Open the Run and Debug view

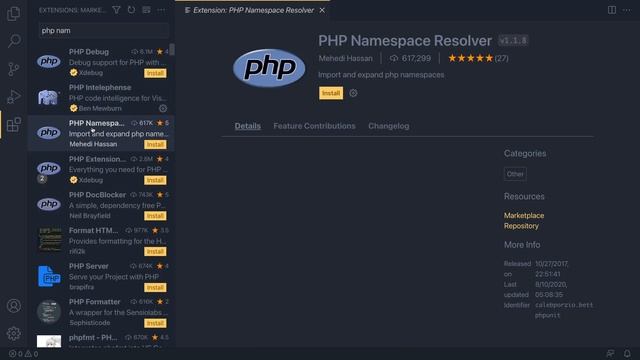tap(13, 97)
